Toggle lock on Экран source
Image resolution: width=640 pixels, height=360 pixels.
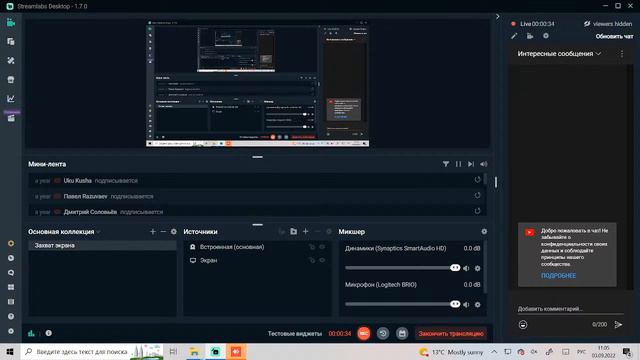(x=312, y=260)
